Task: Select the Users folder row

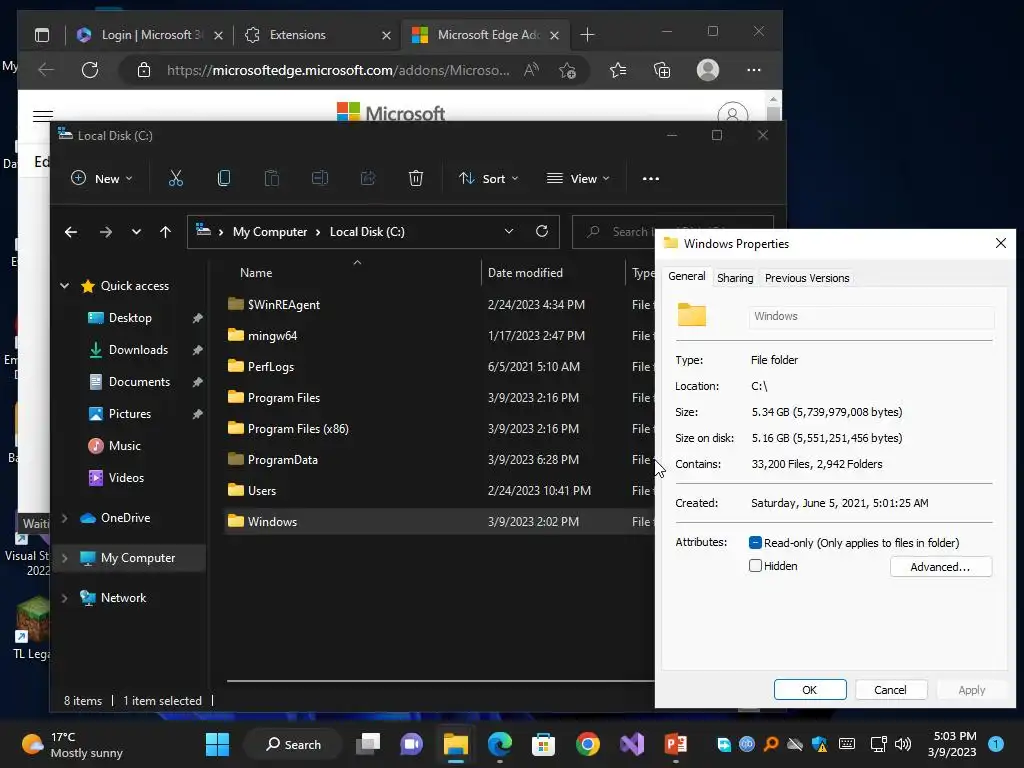Action: (x=439, y=490)
